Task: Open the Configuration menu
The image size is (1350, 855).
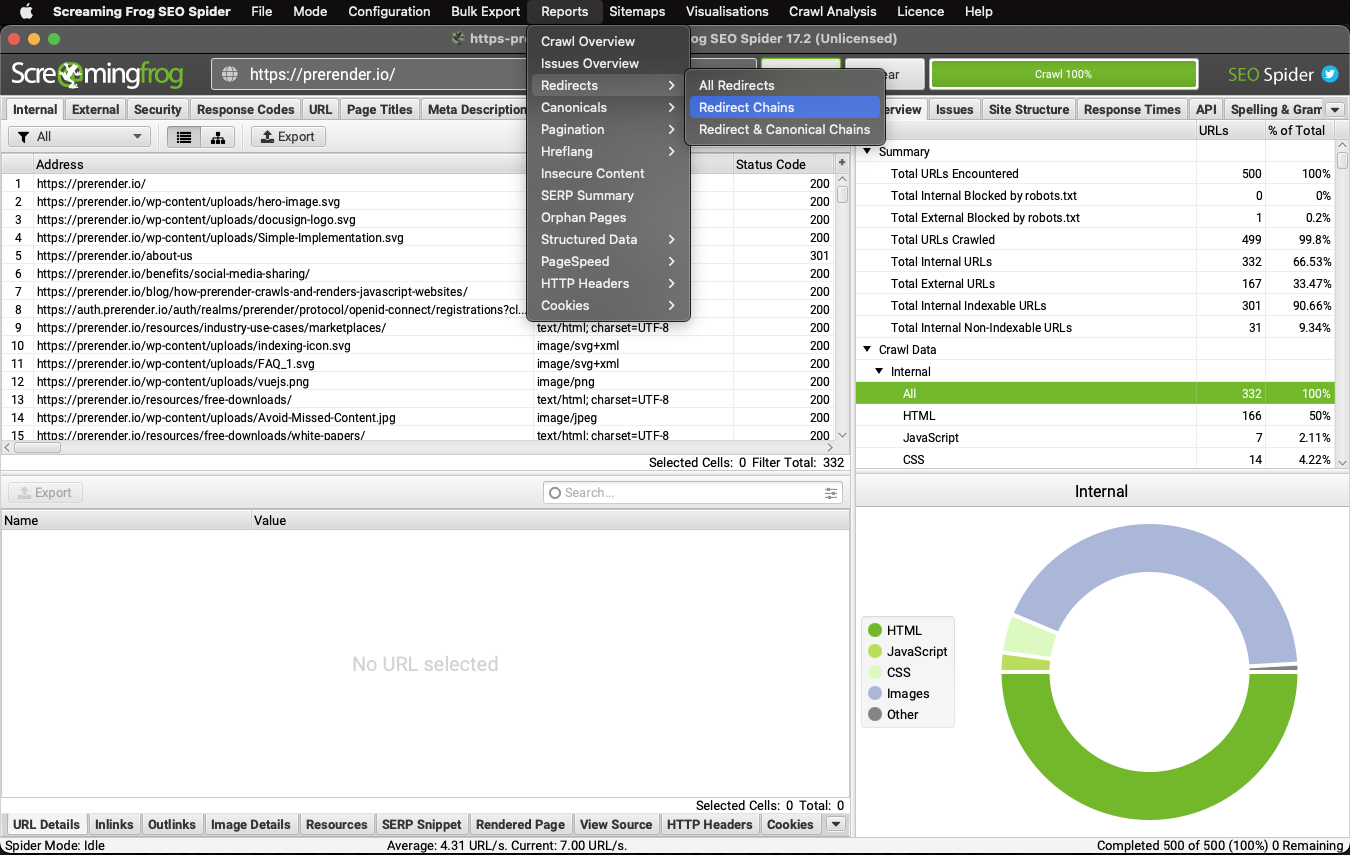Action: 389,12
